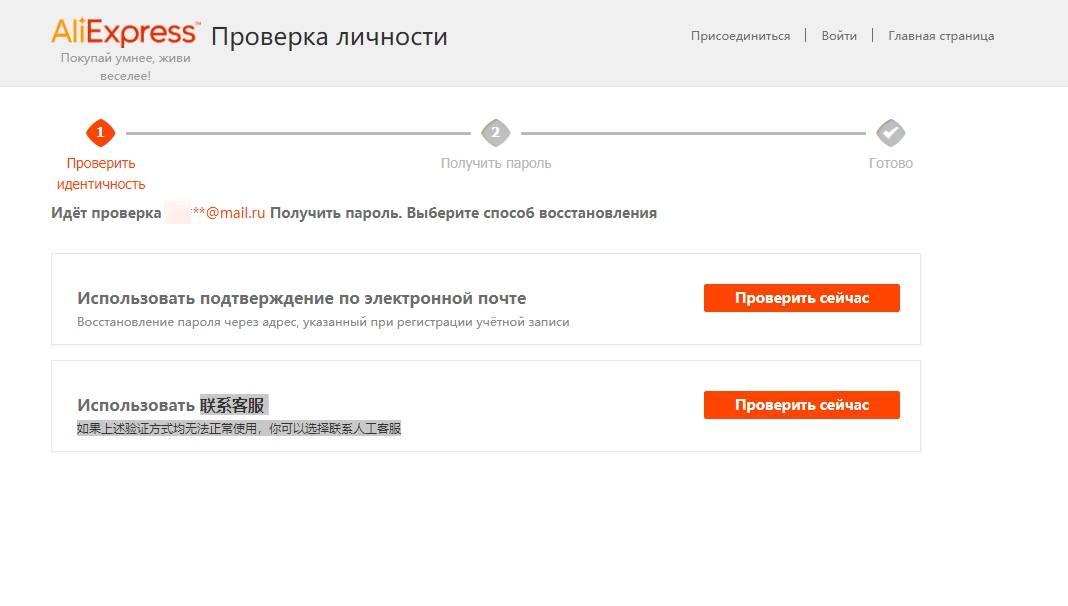1068x606 pixels.
Task: Click the grey checkmark final step icon
Action: (890, 132)
